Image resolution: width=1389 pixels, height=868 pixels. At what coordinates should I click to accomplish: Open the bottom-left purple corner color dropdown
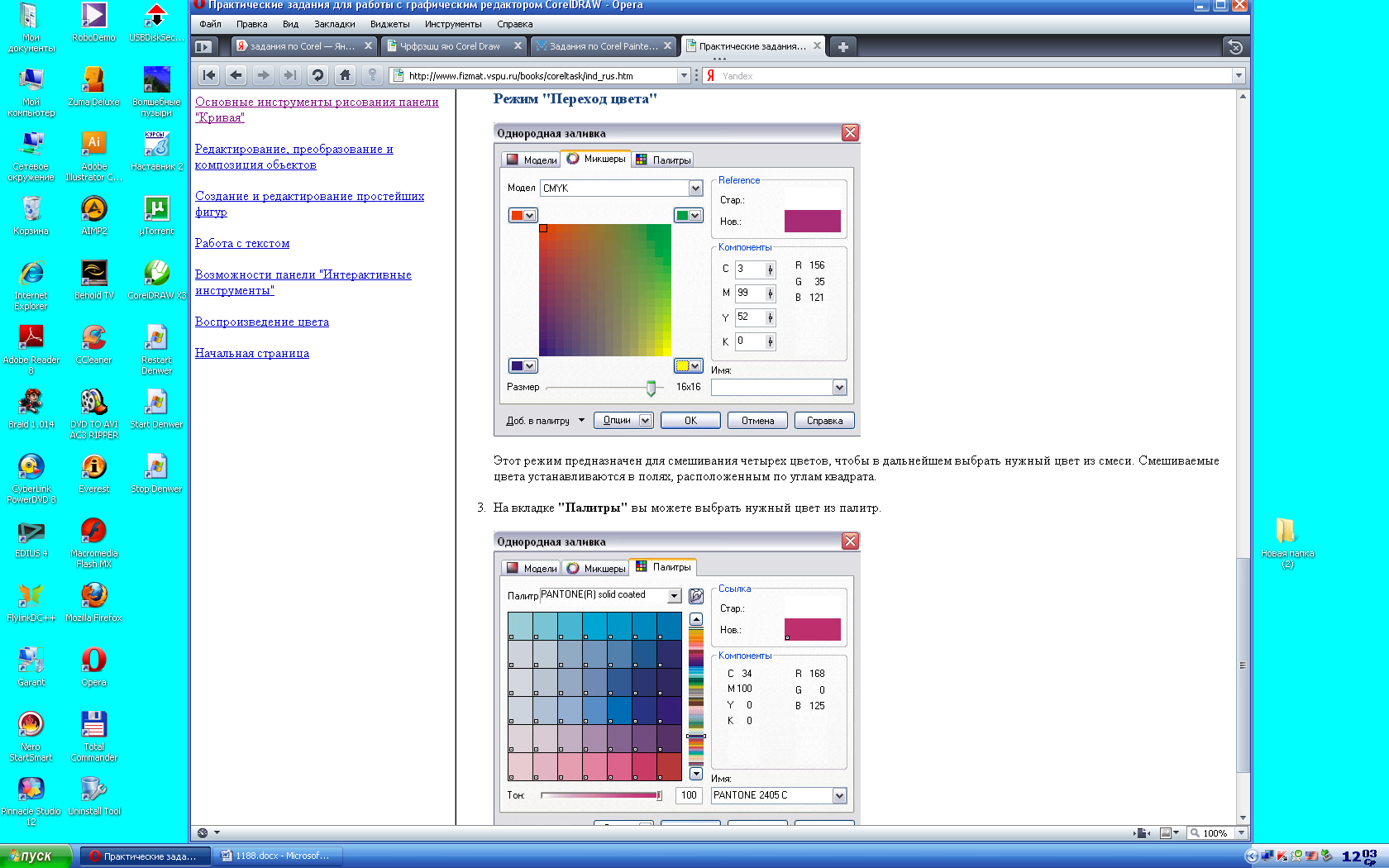point(523,365)
